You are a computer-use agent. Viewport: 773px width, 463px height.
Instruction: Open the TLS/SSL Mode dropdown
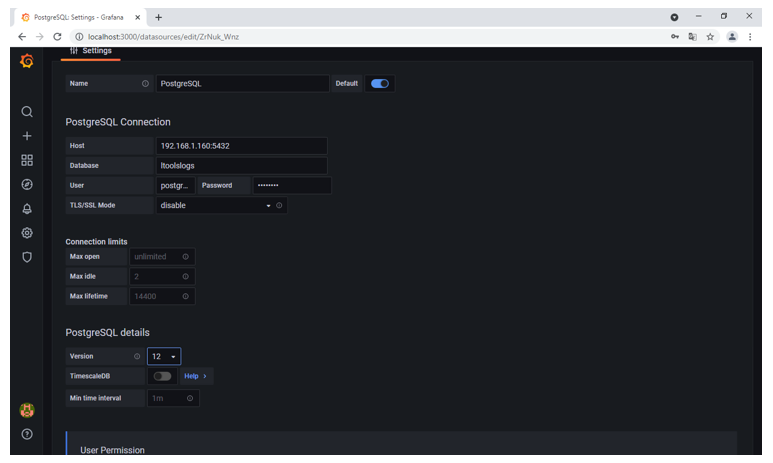221,206
